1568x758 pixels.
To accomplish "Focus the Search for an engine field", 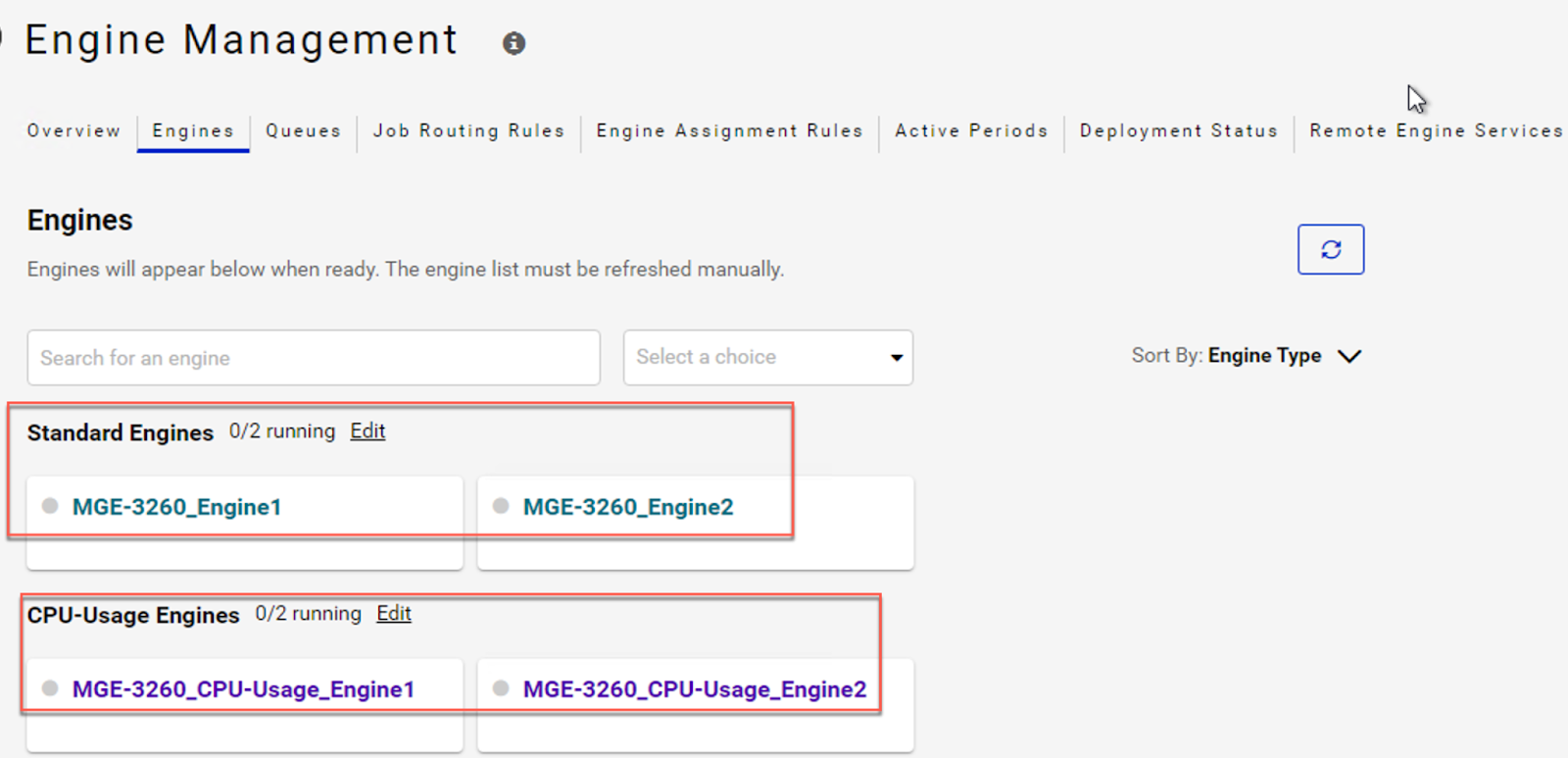I will coord(314,357).
